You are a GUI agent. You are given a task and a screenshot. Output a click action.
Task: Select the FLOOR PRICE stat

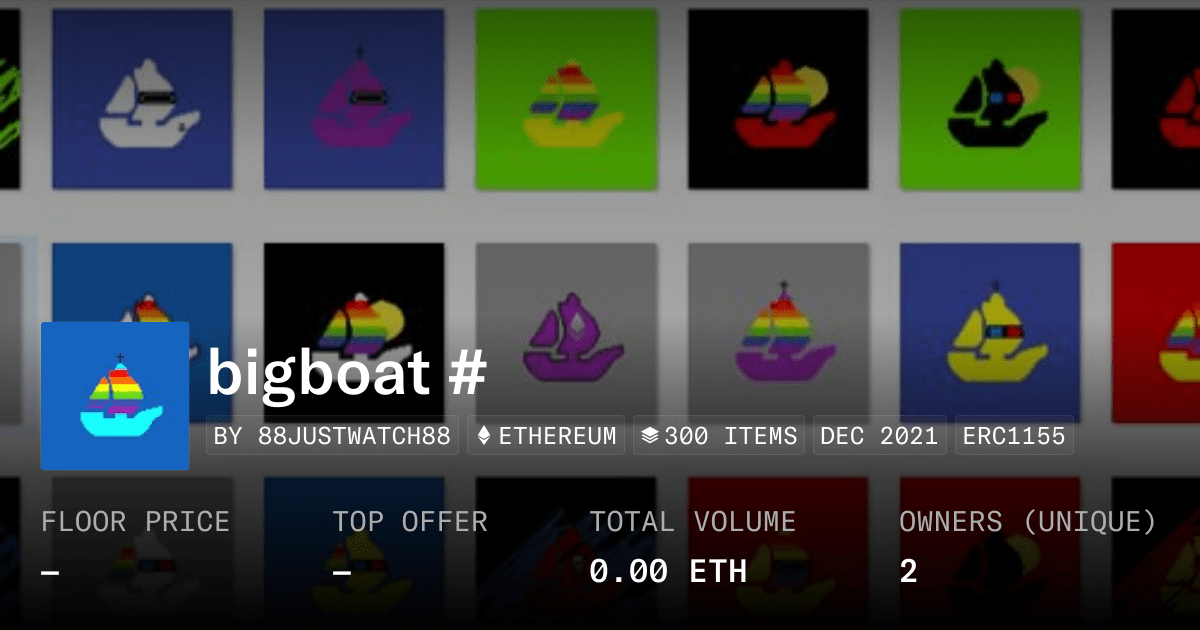click(135, 547)
